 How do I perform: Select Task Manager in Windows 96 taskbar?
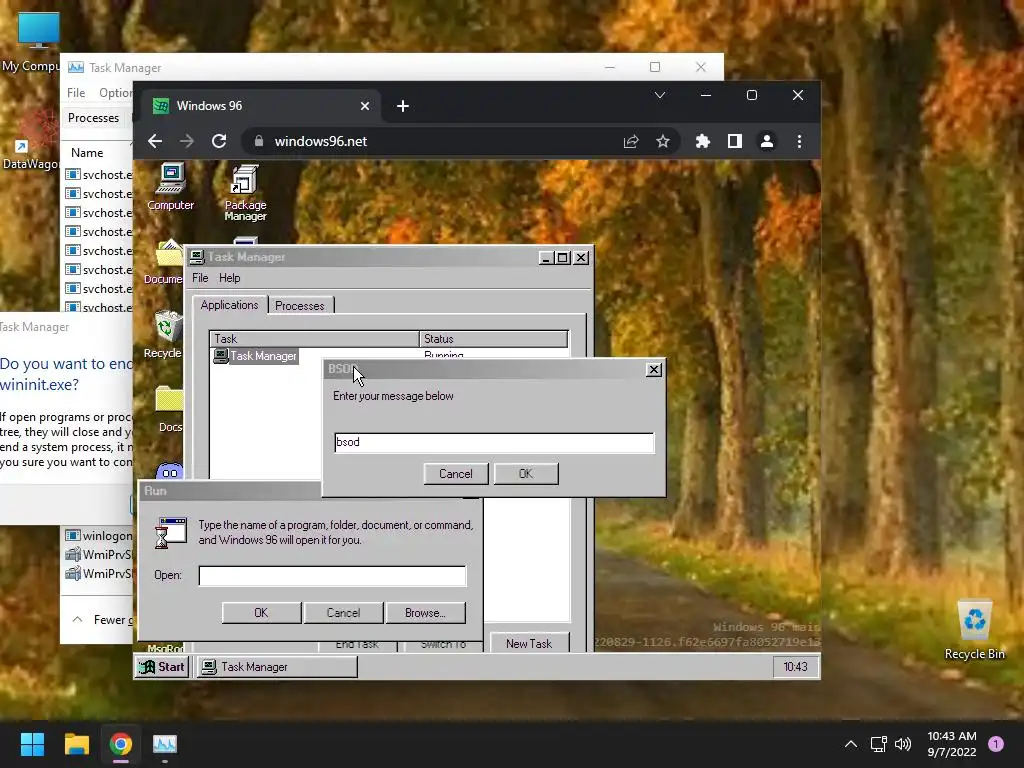(278, 667)
